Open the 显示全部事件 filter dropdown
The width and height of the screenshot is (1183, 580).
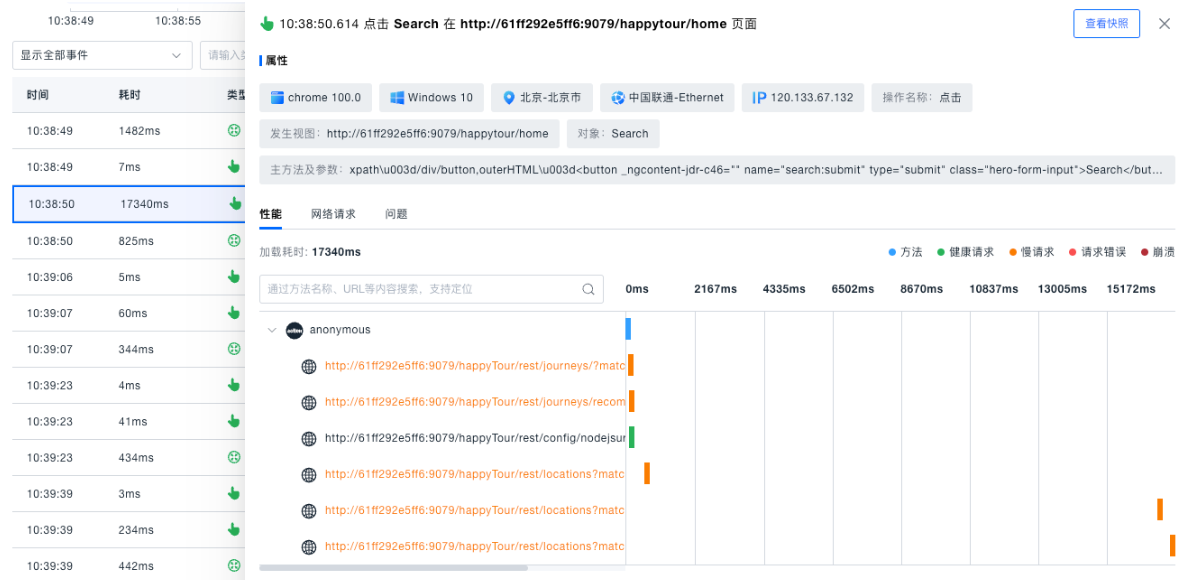(x=102, y=55)
